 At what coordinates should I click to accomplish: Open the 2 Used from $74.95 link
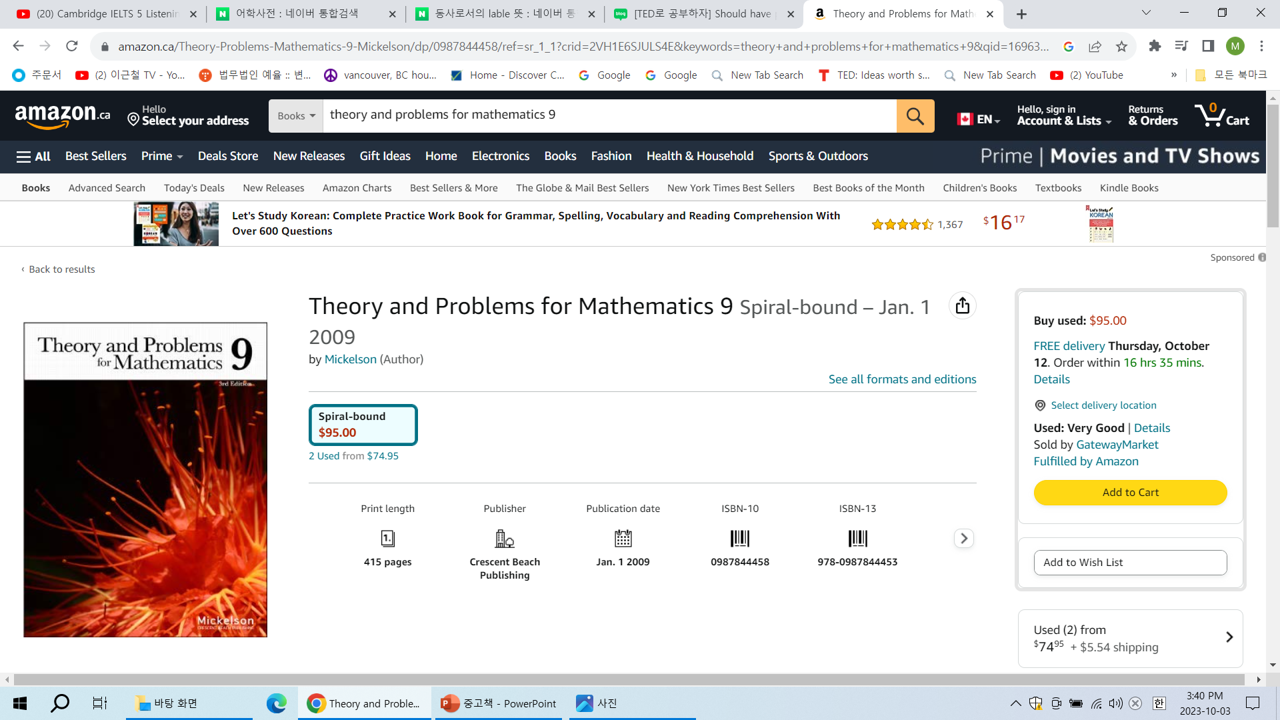point(353,456)
